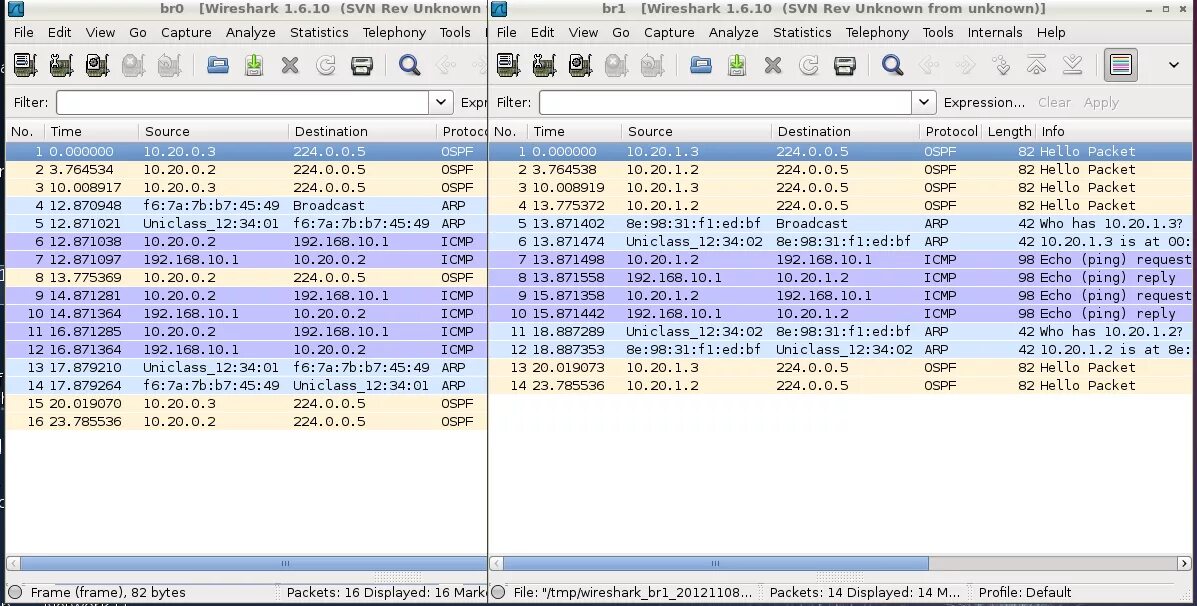Viewport: 1197px width, 606px height.
Task: Select br1 packet 5 ARP from 8e:98:31:f1:ed:bf
Action: [840, 223]
